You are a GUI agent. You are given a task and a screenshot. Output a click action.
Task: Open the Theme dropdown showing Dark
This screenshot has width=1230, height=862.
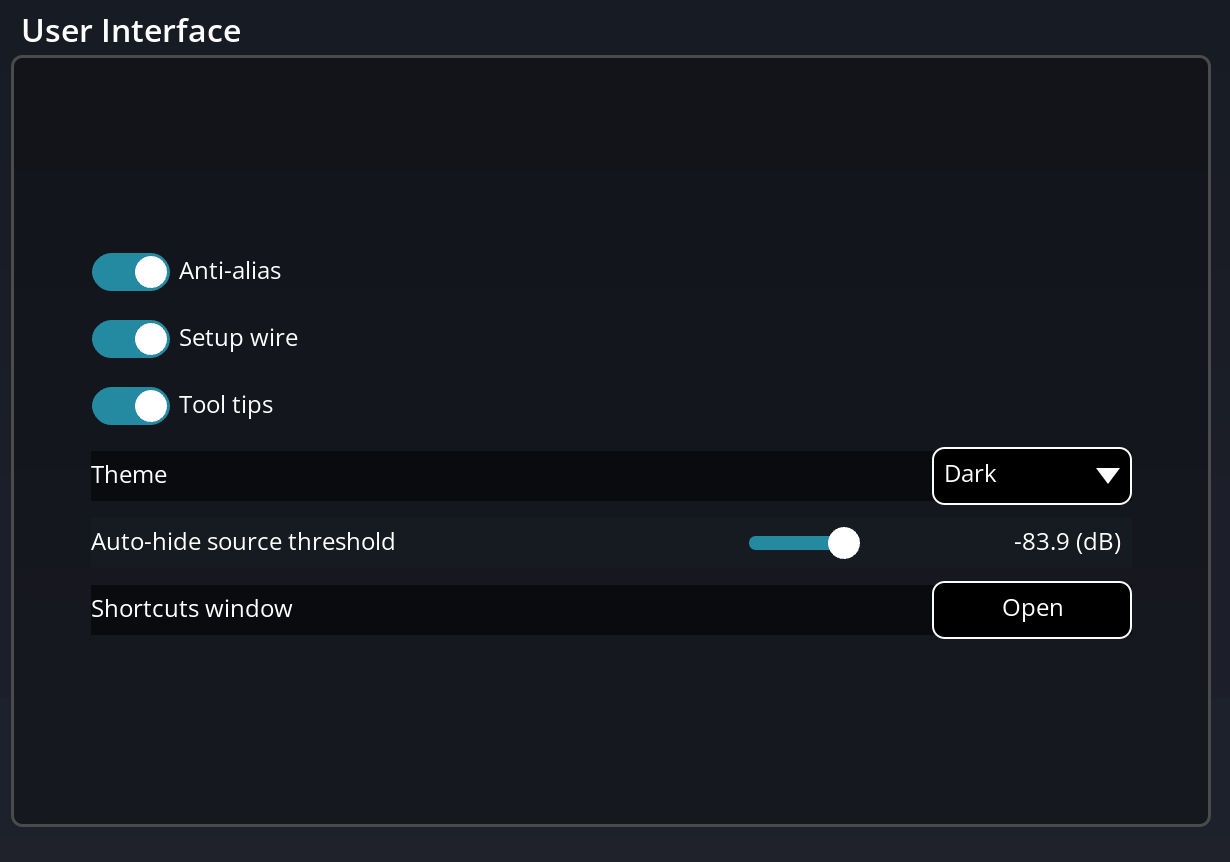1031,475
